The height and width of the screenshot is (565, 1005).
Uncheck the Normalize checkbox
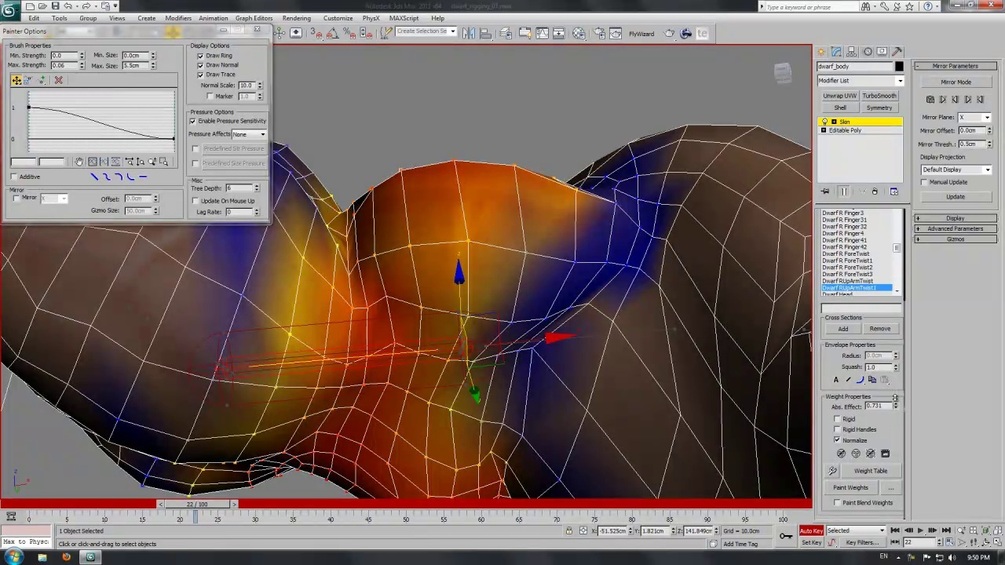pos(837,440)
